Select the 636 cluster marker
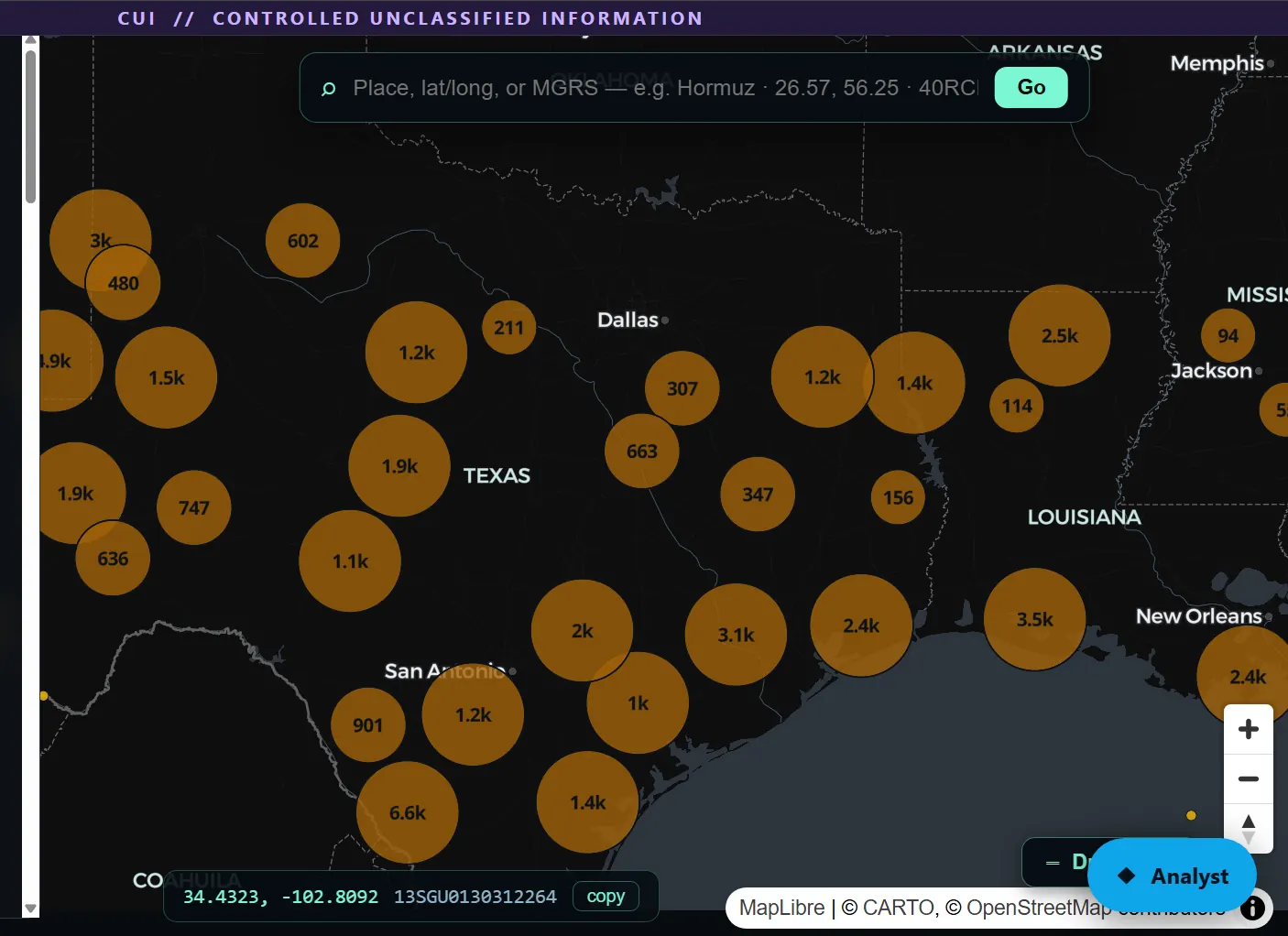1288x936 pixels. click(113, 558)
